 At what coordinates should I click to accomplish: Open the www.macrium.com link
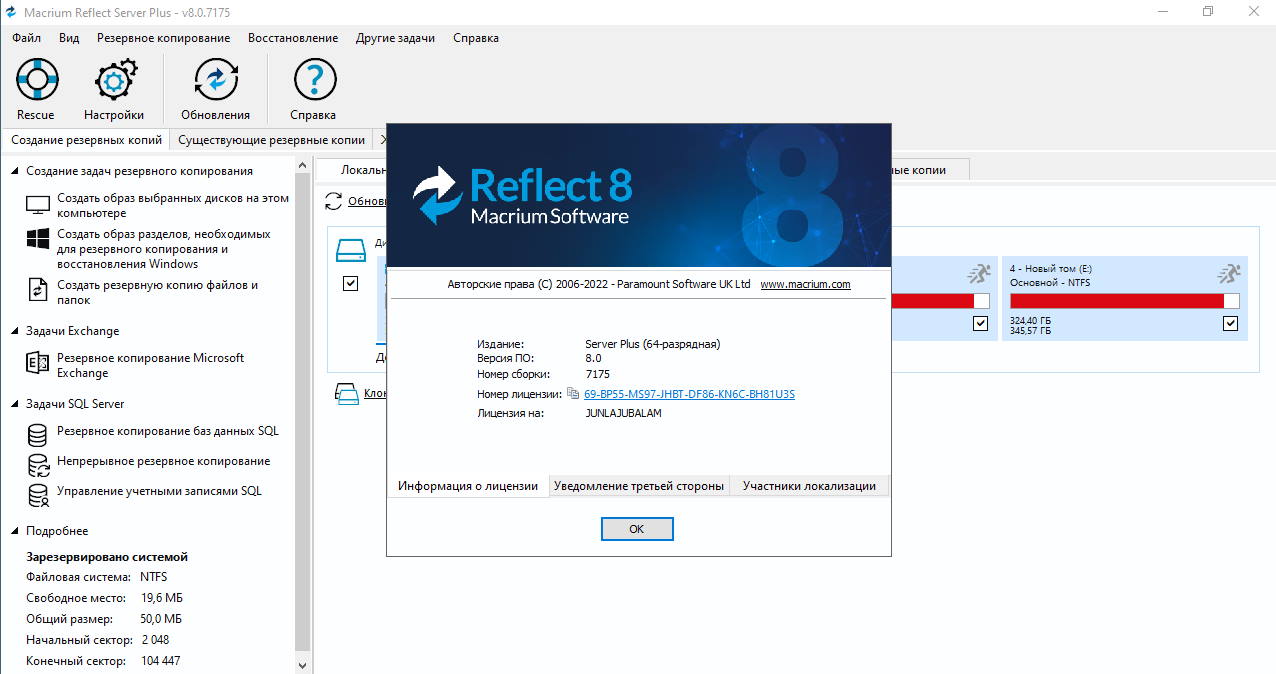click(805, 284)
